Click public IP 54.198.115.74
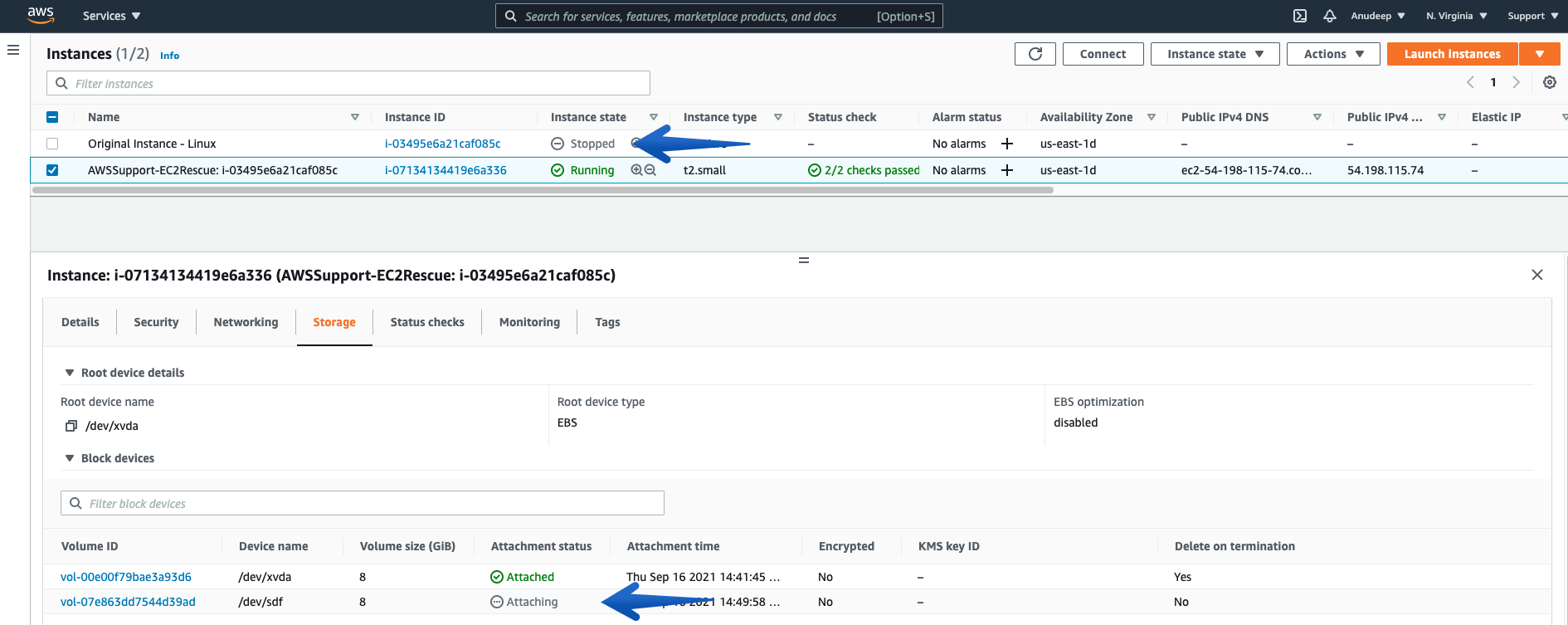The height and width of the screenshot is (625, 1568). 1385,170
